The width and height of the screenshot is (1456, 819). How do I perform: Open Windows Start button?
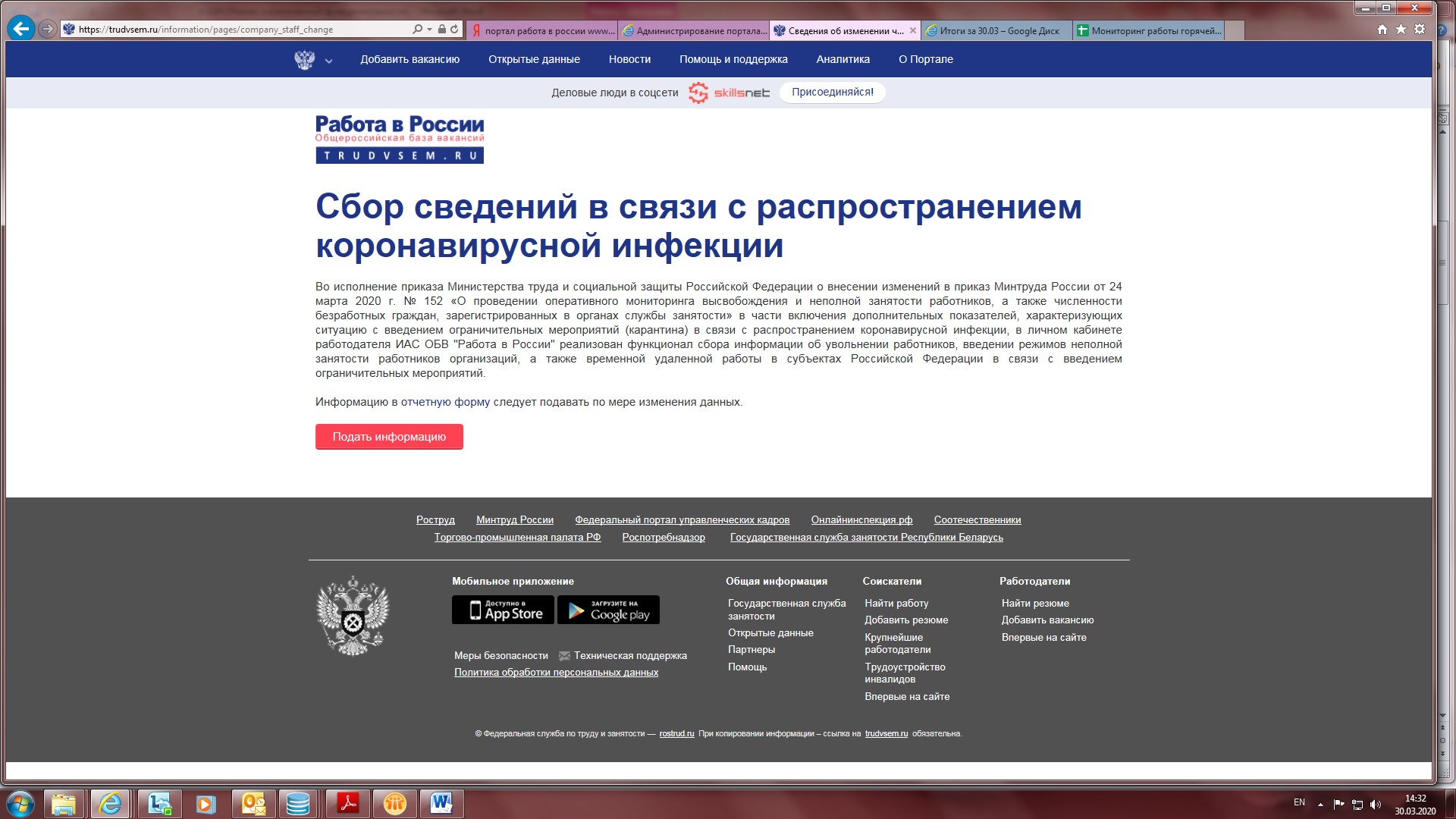20,804
